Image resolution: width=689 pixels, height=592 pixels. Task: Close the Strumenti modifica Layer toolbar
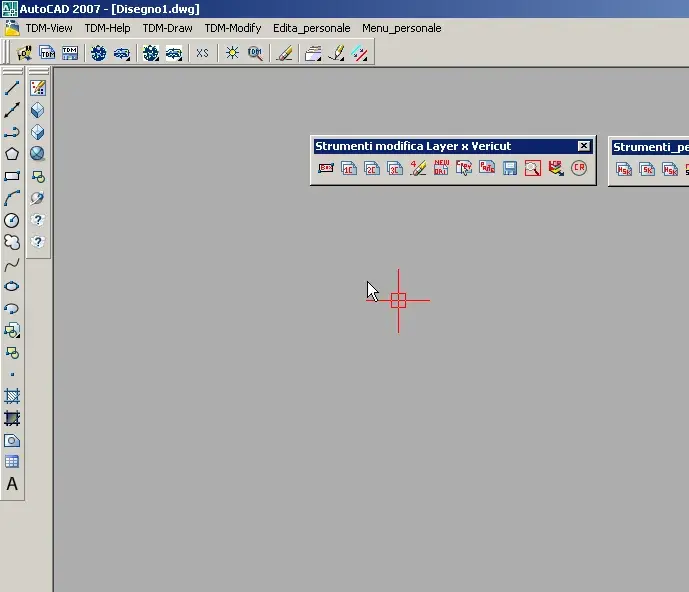[584, 146]
